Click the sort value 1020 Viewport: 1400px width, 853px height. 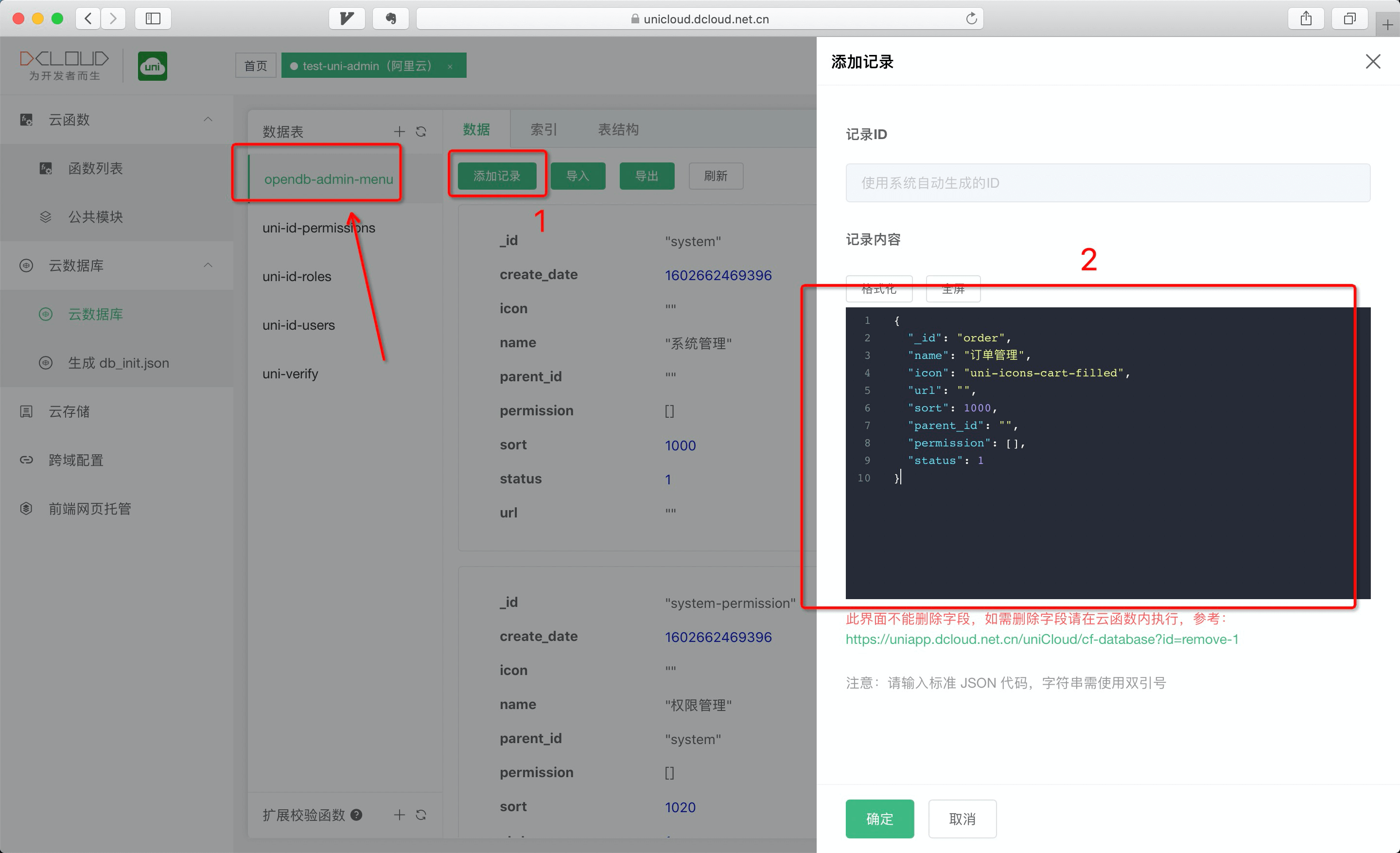click(x=680, y=807)
